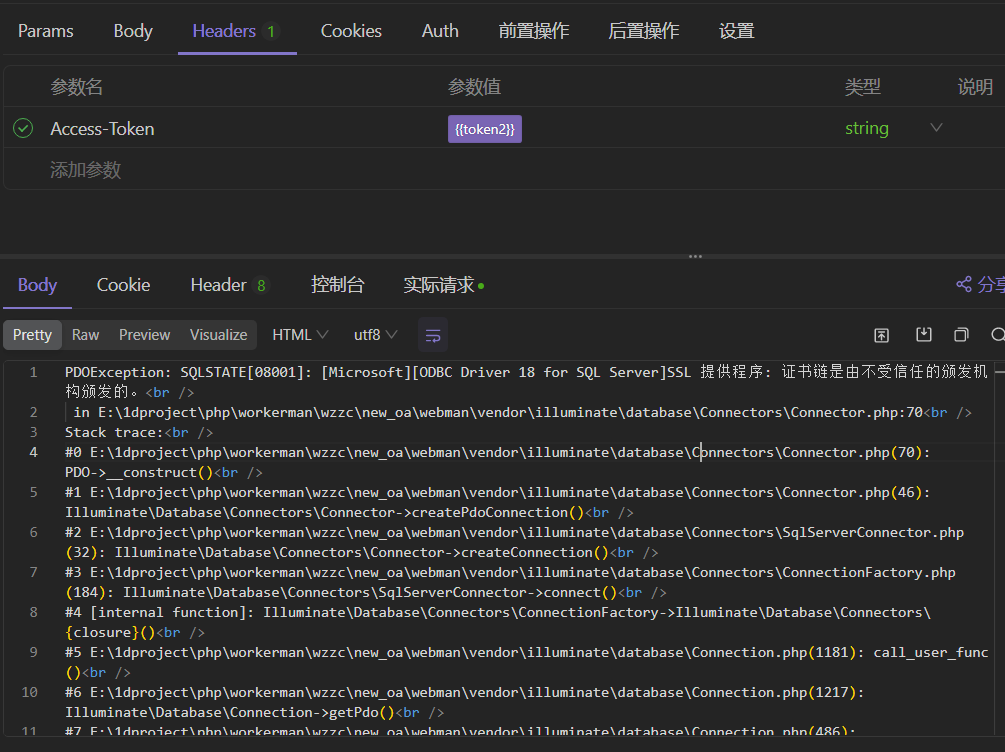
Task: Click the Connection.php(1181) line #5
Action: pos(526,662)
